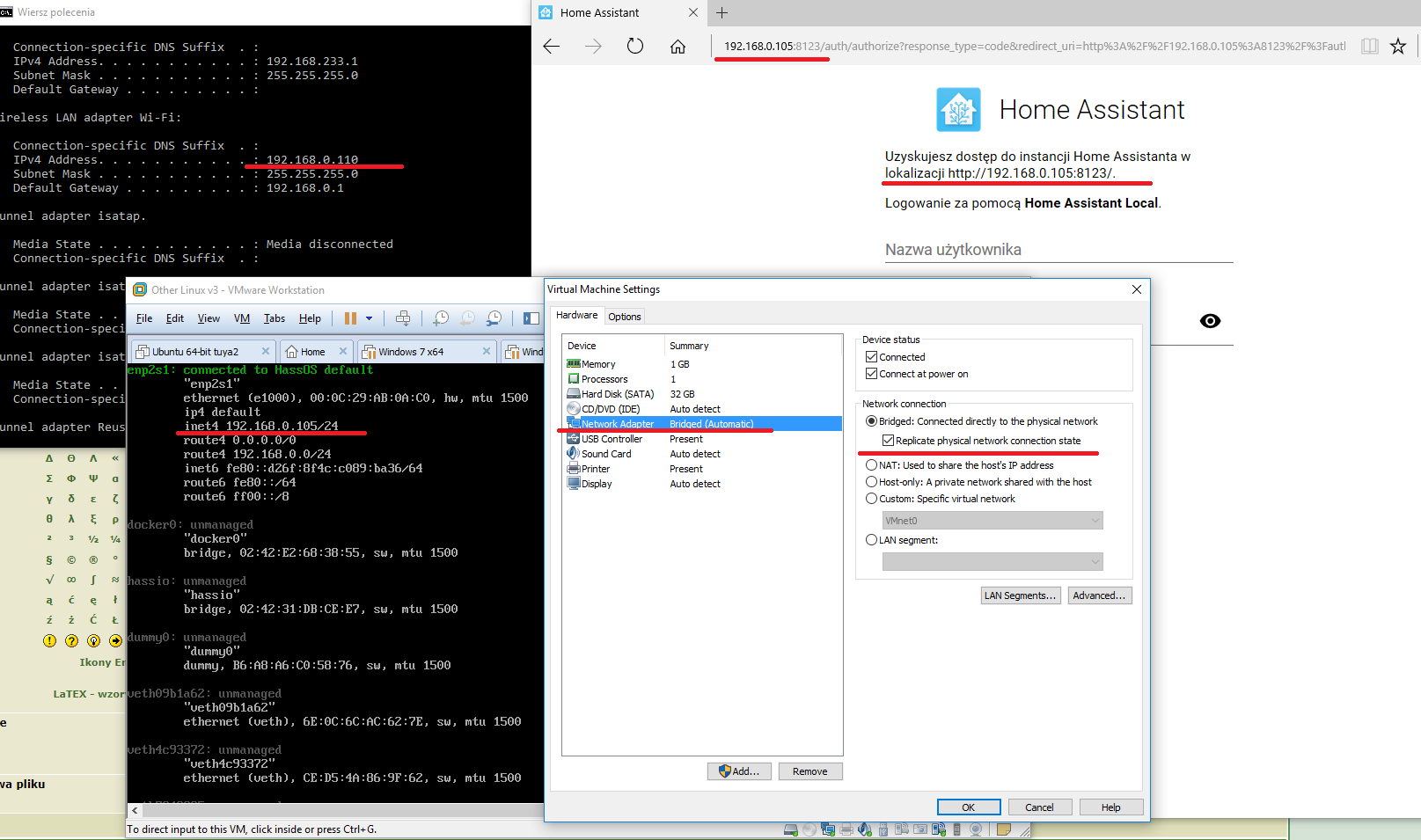Toggle the VMware library sidebar icon
This screenshot has width=1421, height=840.
click(531, 318)
